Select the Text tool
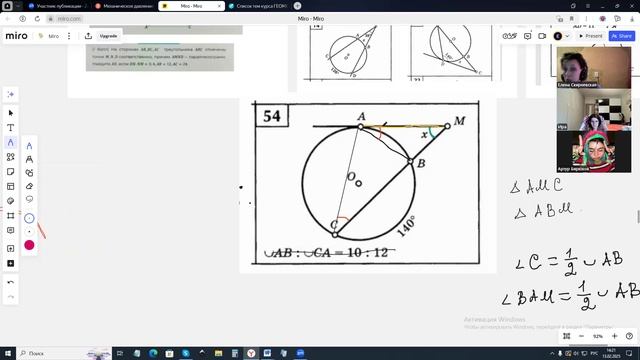 point(11,128)
